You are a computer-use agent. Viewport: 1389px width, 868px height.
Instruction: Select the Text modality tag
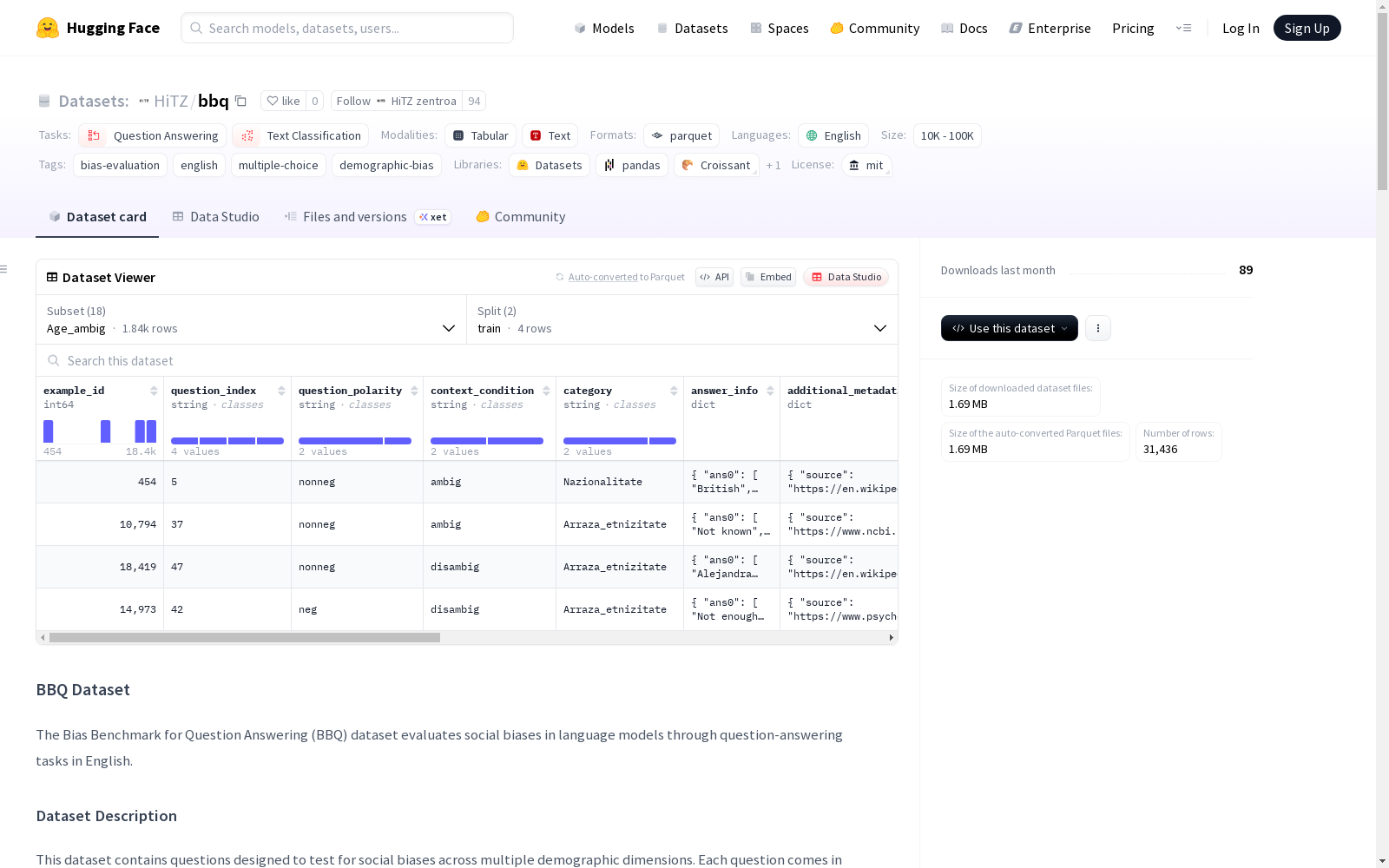coord(550,135)
